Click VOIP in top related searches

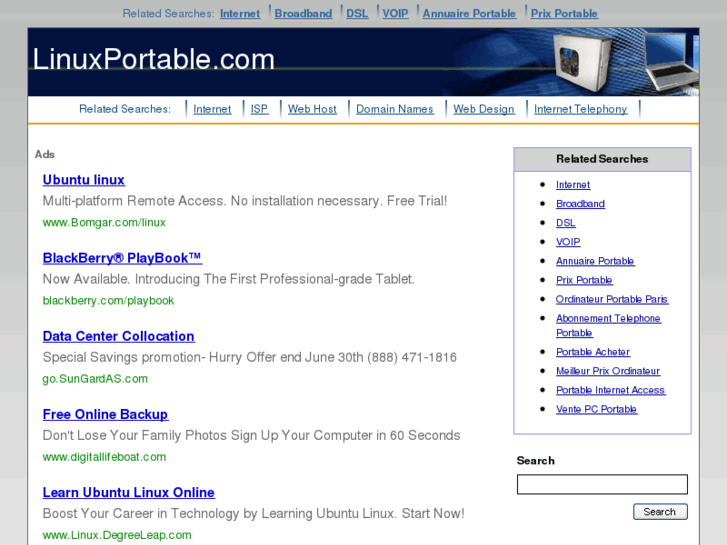point(395,13)
